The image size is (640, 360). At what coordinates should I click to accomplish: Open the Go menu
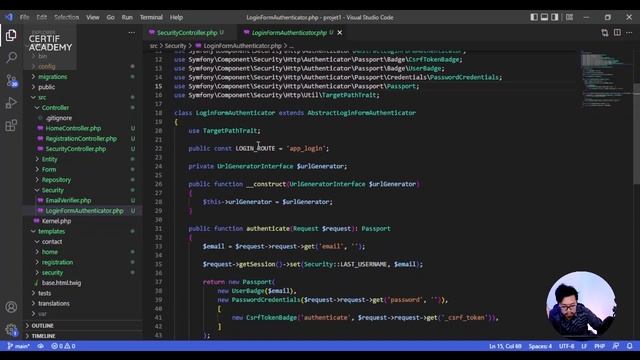pos(111,17)
